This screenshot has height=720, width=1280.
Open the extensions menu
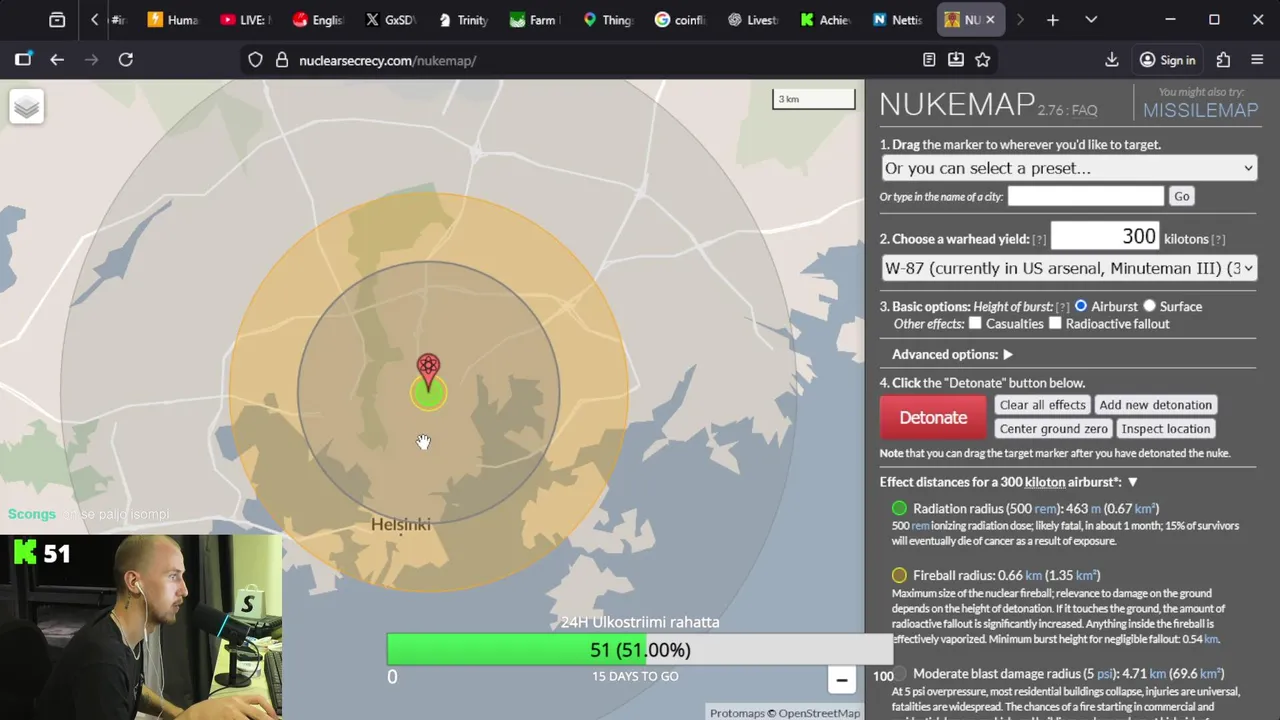point(1223,60)
